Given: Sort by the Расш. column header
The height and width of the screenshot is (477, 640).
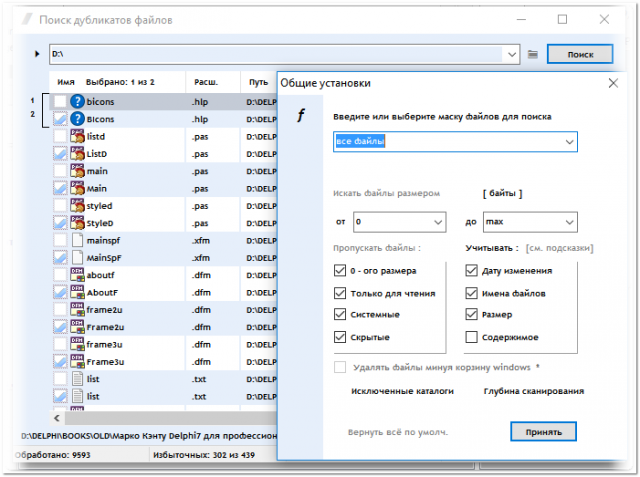Looking at the screenshot, I should coord(206,82).
